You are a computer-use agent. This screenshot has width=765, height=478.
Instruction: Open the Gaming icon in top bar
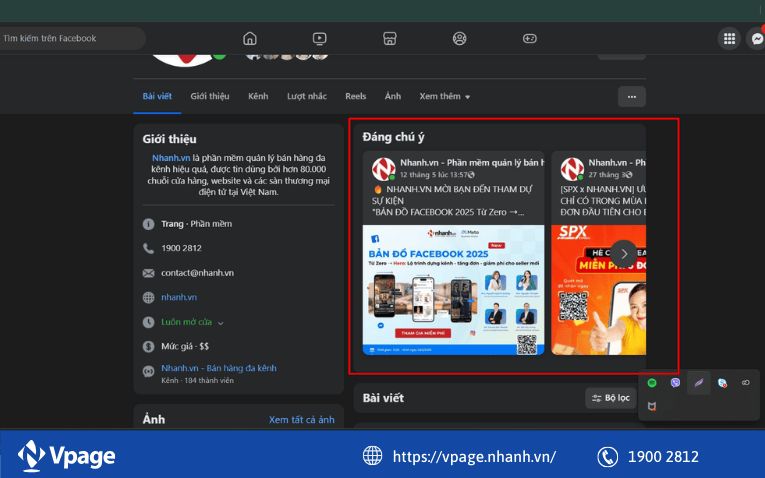tap(530, 39)
